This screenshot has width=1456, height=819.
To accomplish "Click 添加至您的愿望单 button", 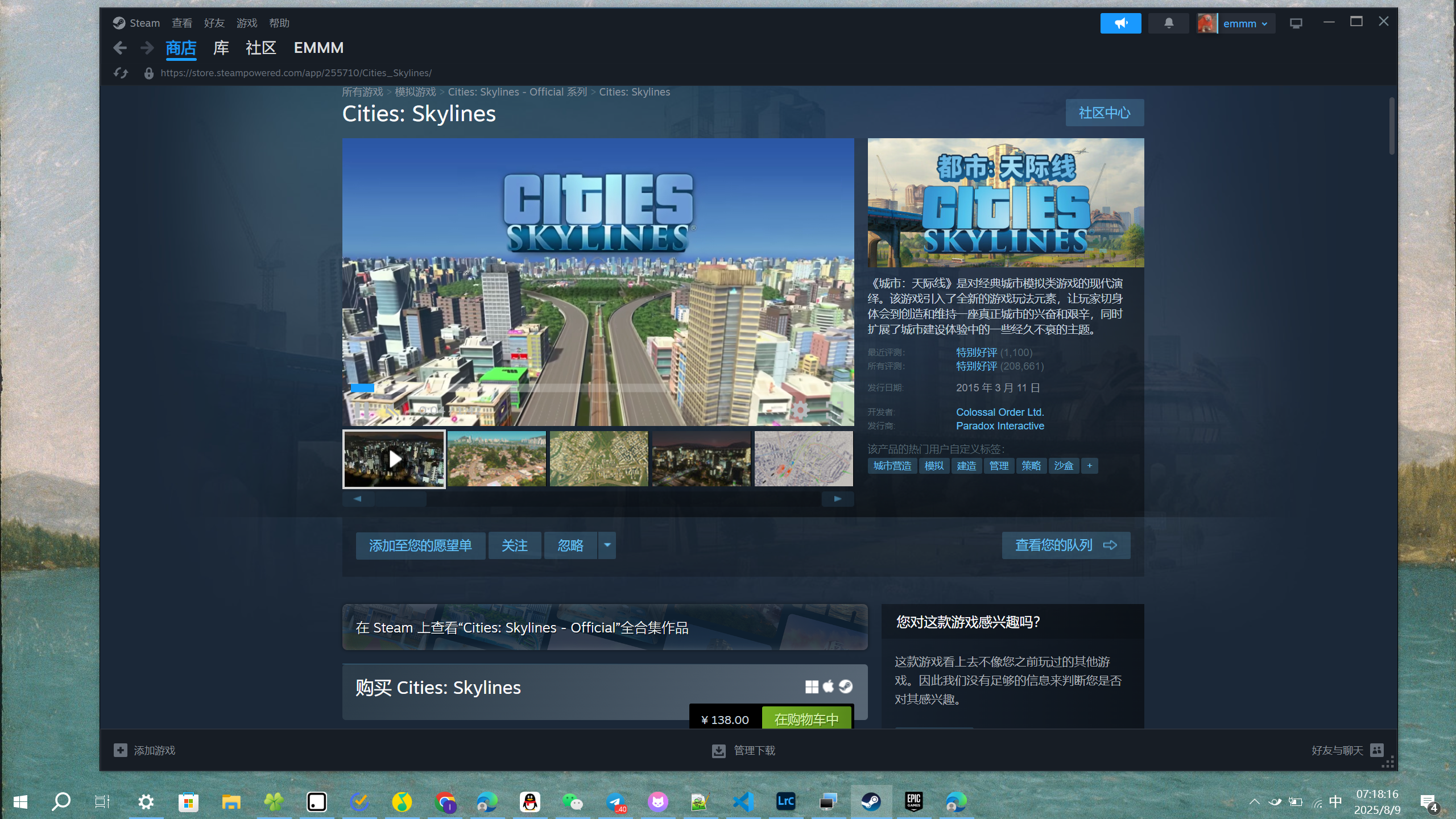I will click(x=420, y=545).
